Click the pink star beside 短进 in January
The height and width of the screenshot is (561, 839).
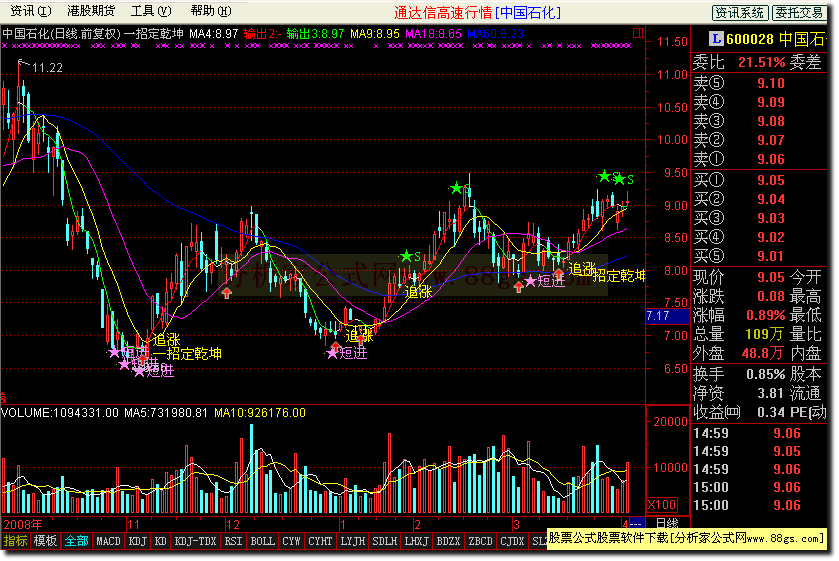pos(332,353)
